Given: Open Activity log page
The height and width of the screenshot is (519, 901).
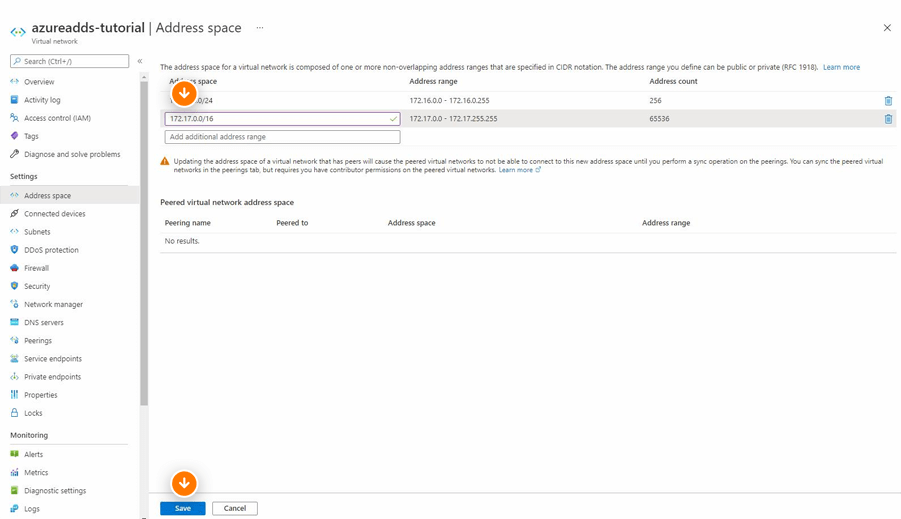Looking at the screenshot, I should point(42,100).
